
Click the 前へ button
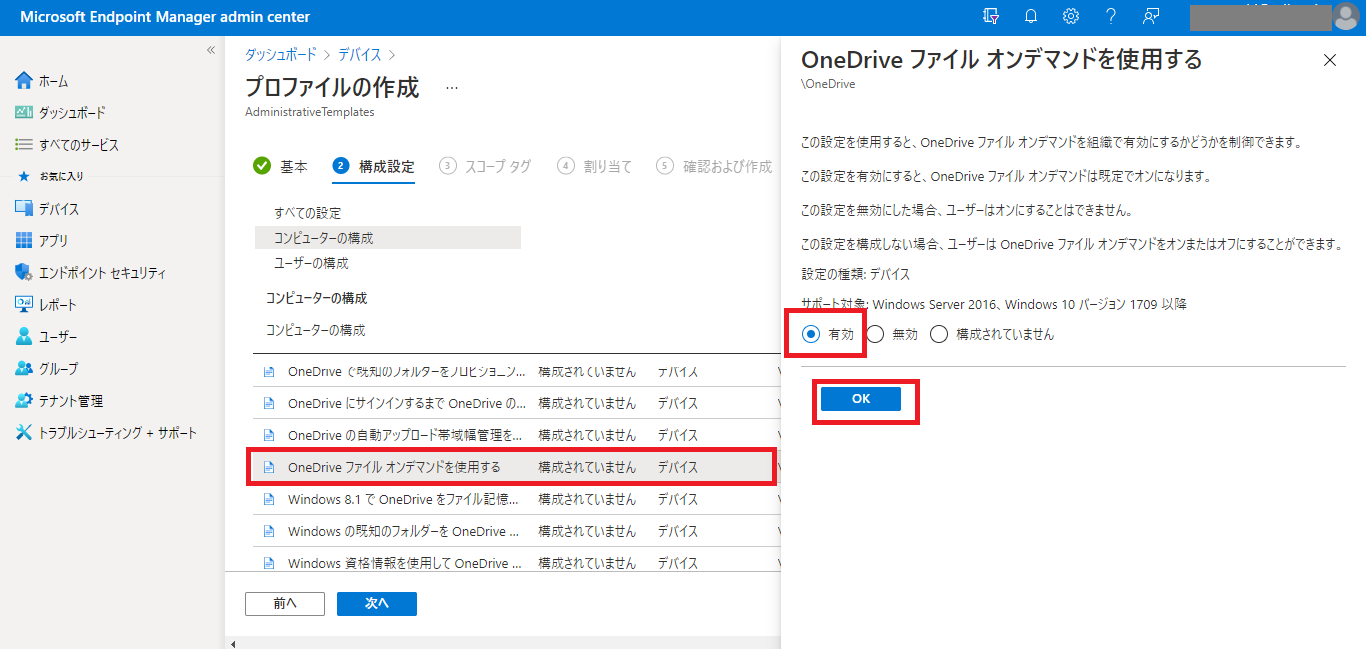pyautogui.click(x=285, y=604)
